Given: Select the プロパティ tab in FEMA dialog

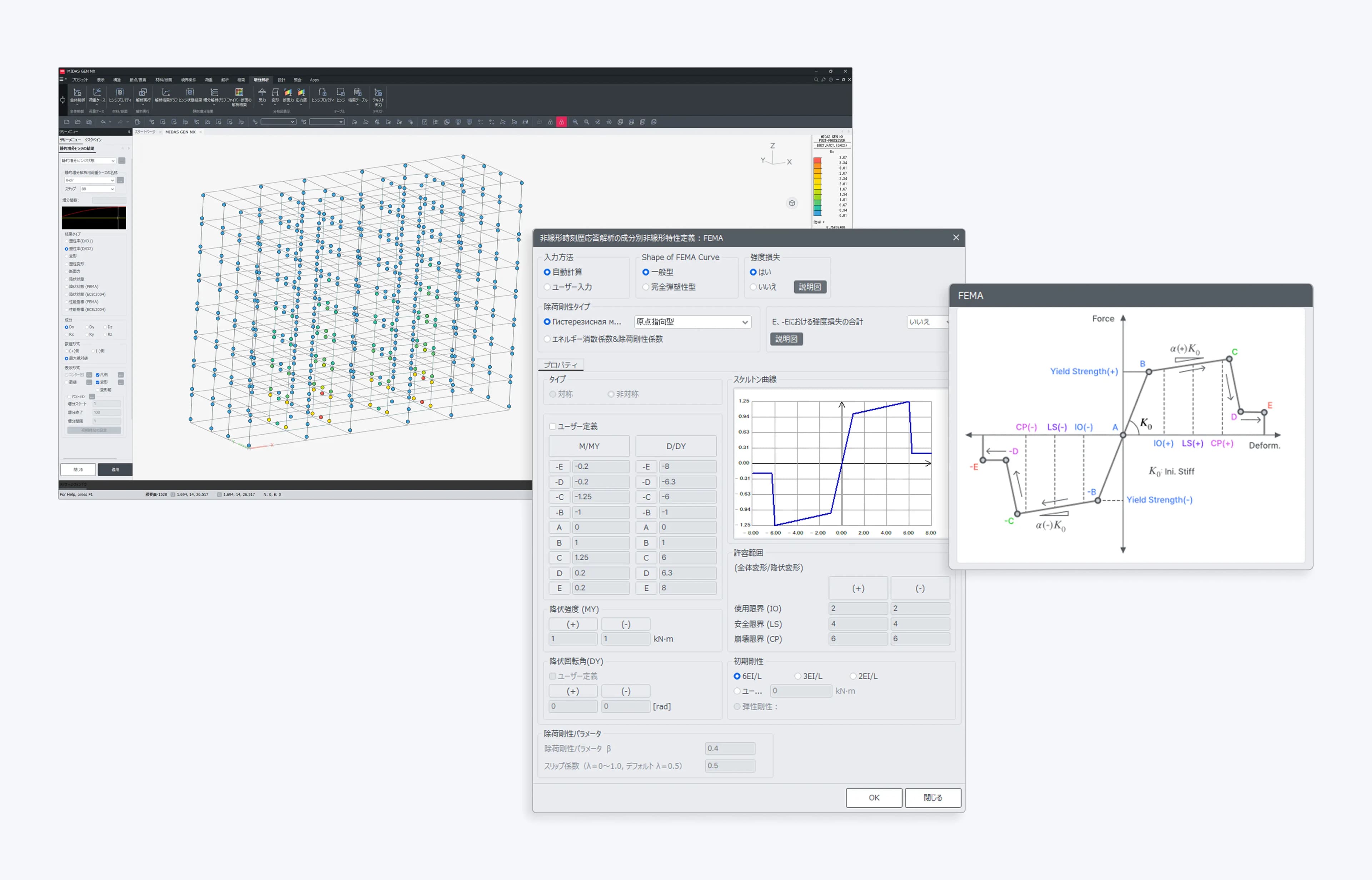Looking at the screenshot, I should click(x=560, y=365).
